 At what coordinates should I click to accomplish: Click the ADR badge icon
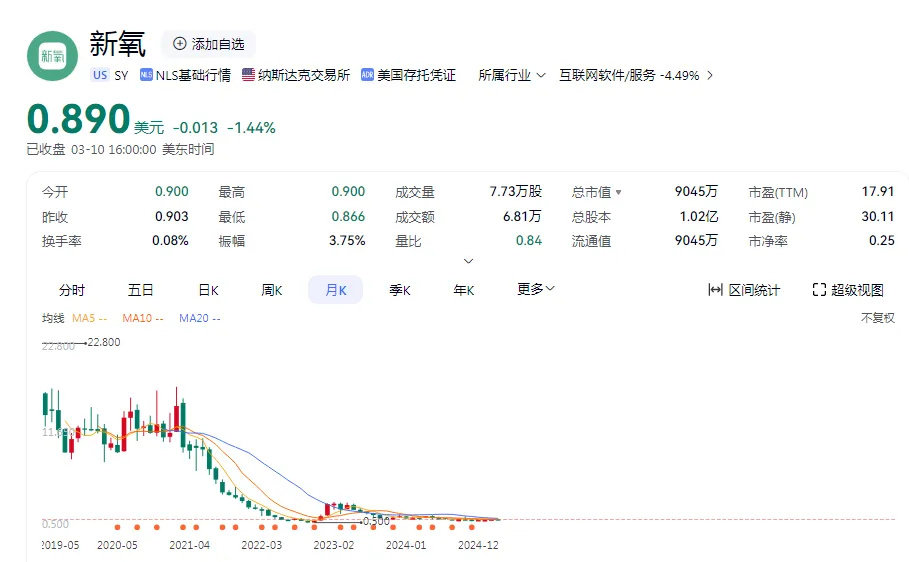coord(367,74)
